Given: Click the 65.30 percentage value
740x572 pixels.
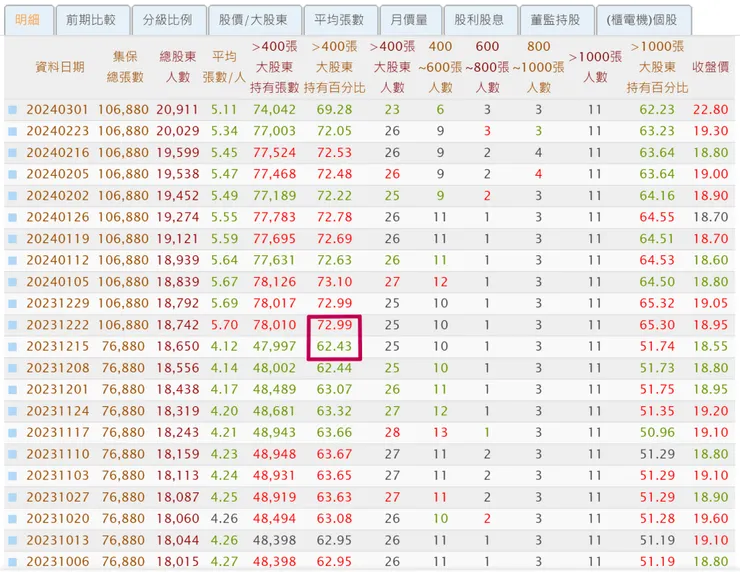Looking at the screenshot, I should pyautogui.click(x=657, y=325).
